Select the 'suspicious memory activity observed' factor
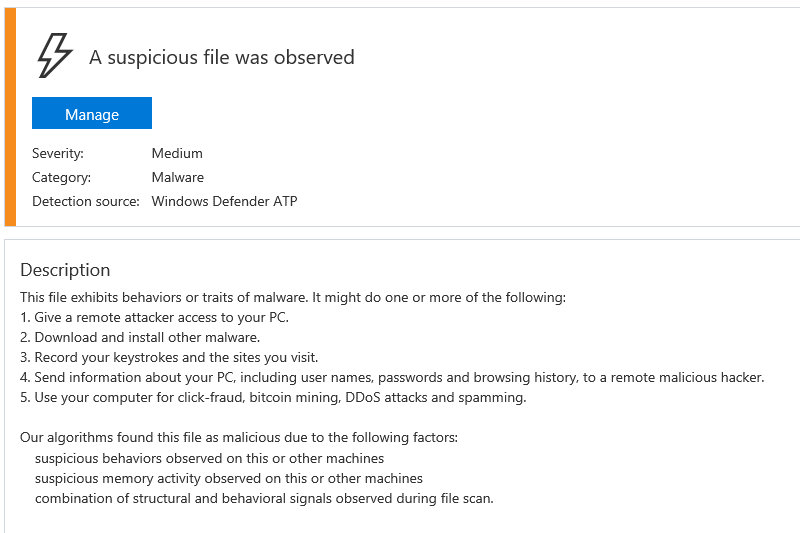This screenshot has width=800, height=533. [229, 478]
